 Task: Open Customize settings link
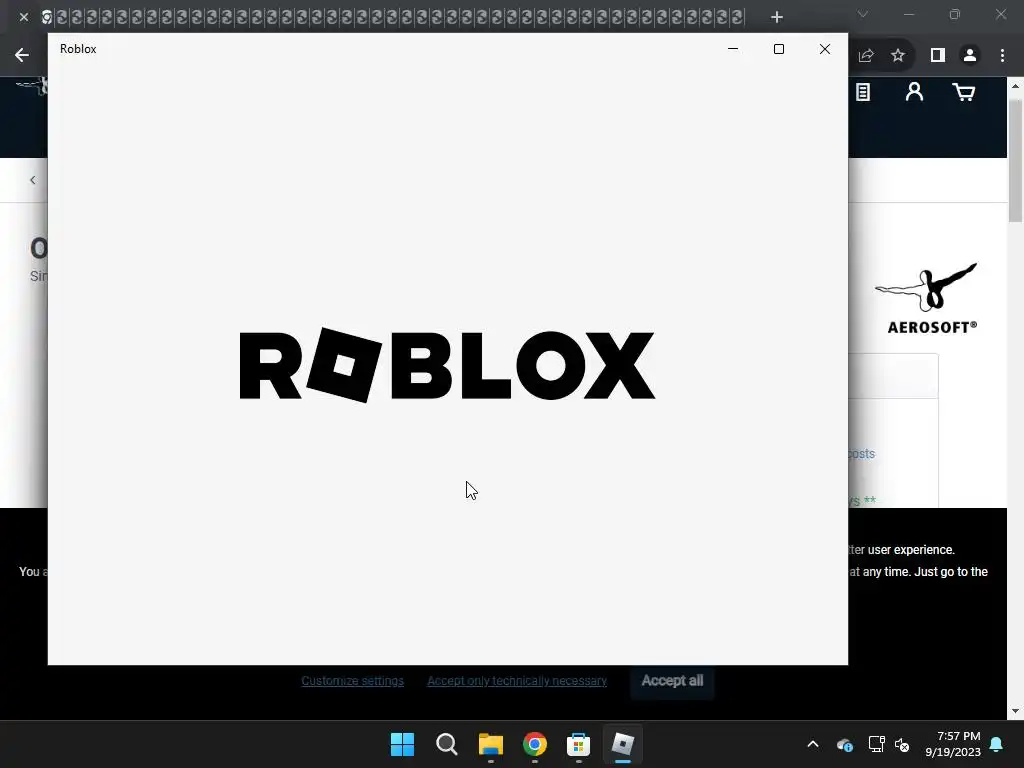click(353, 681)
